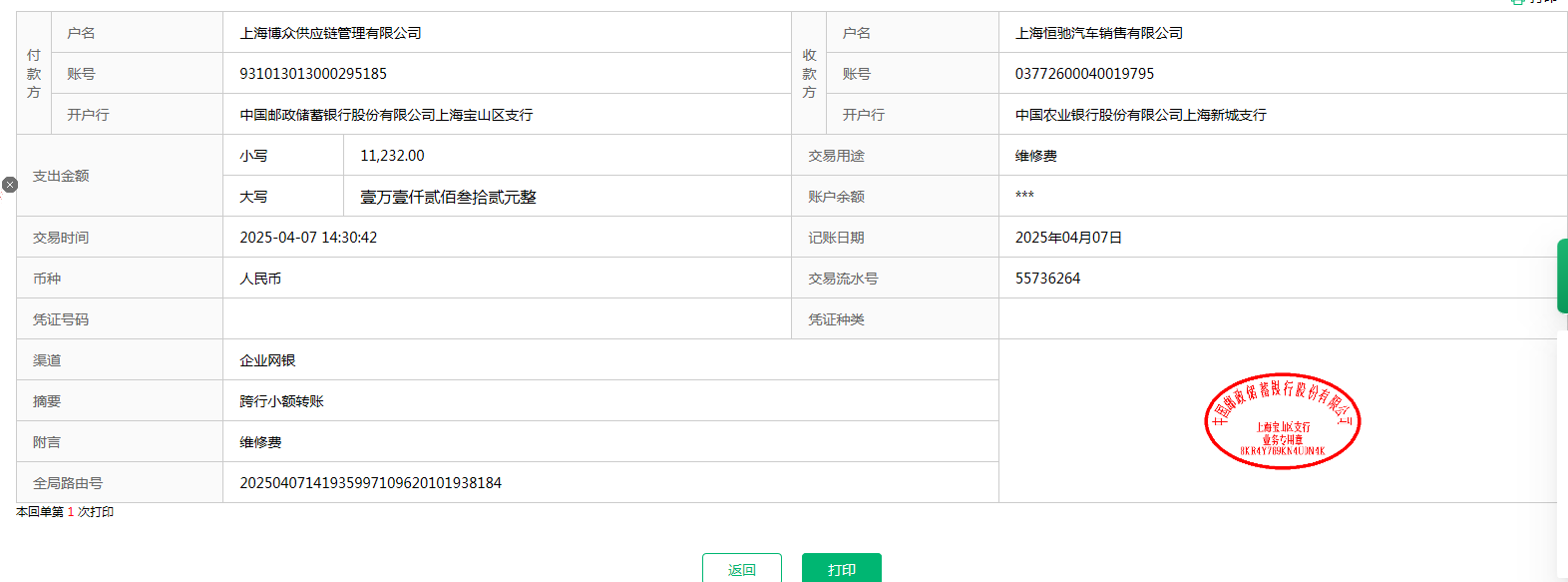Click the red bank seal stamp

tap(1282, 422)
